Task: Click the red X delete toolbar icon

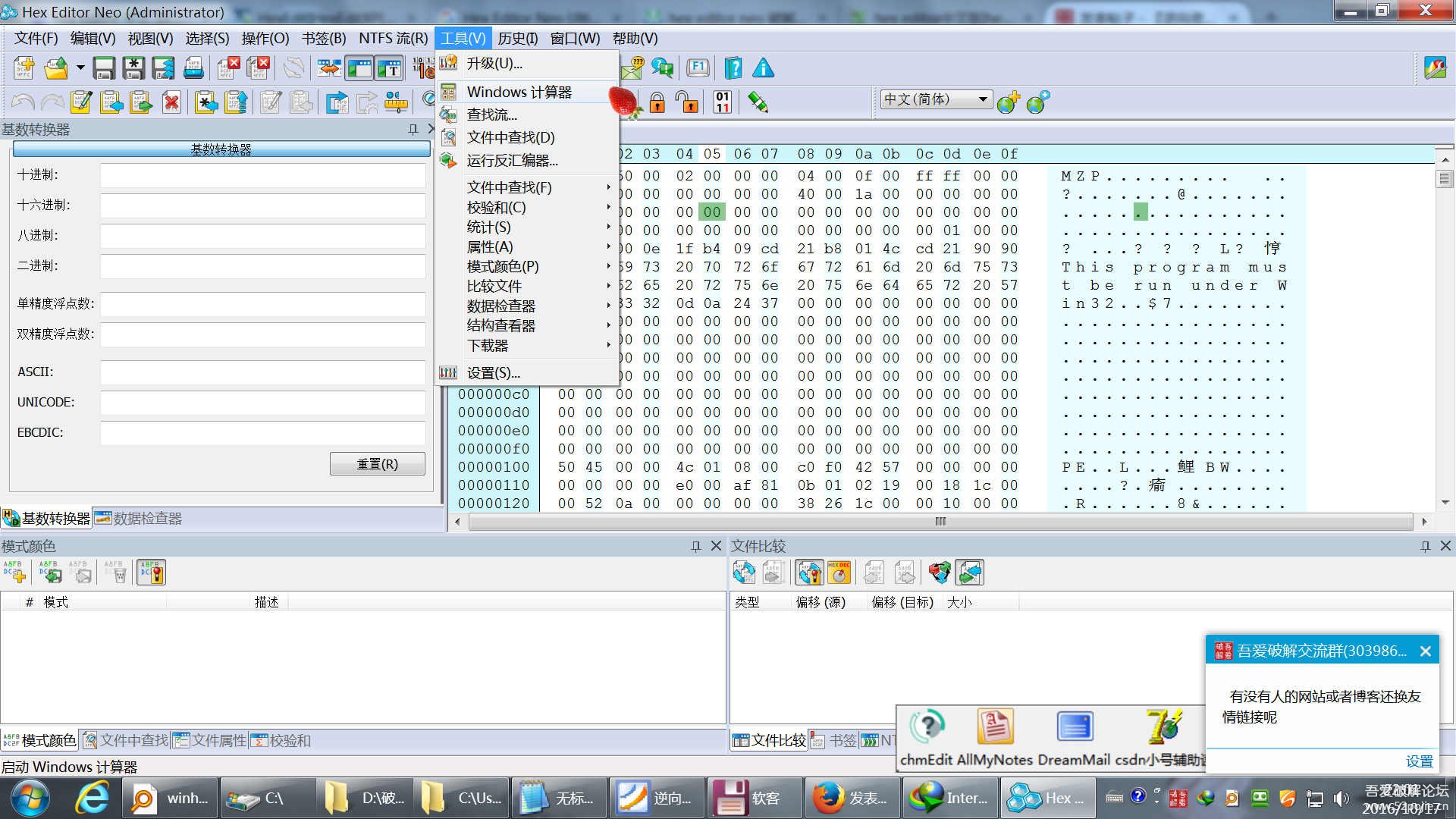Action: coord(172,102)
